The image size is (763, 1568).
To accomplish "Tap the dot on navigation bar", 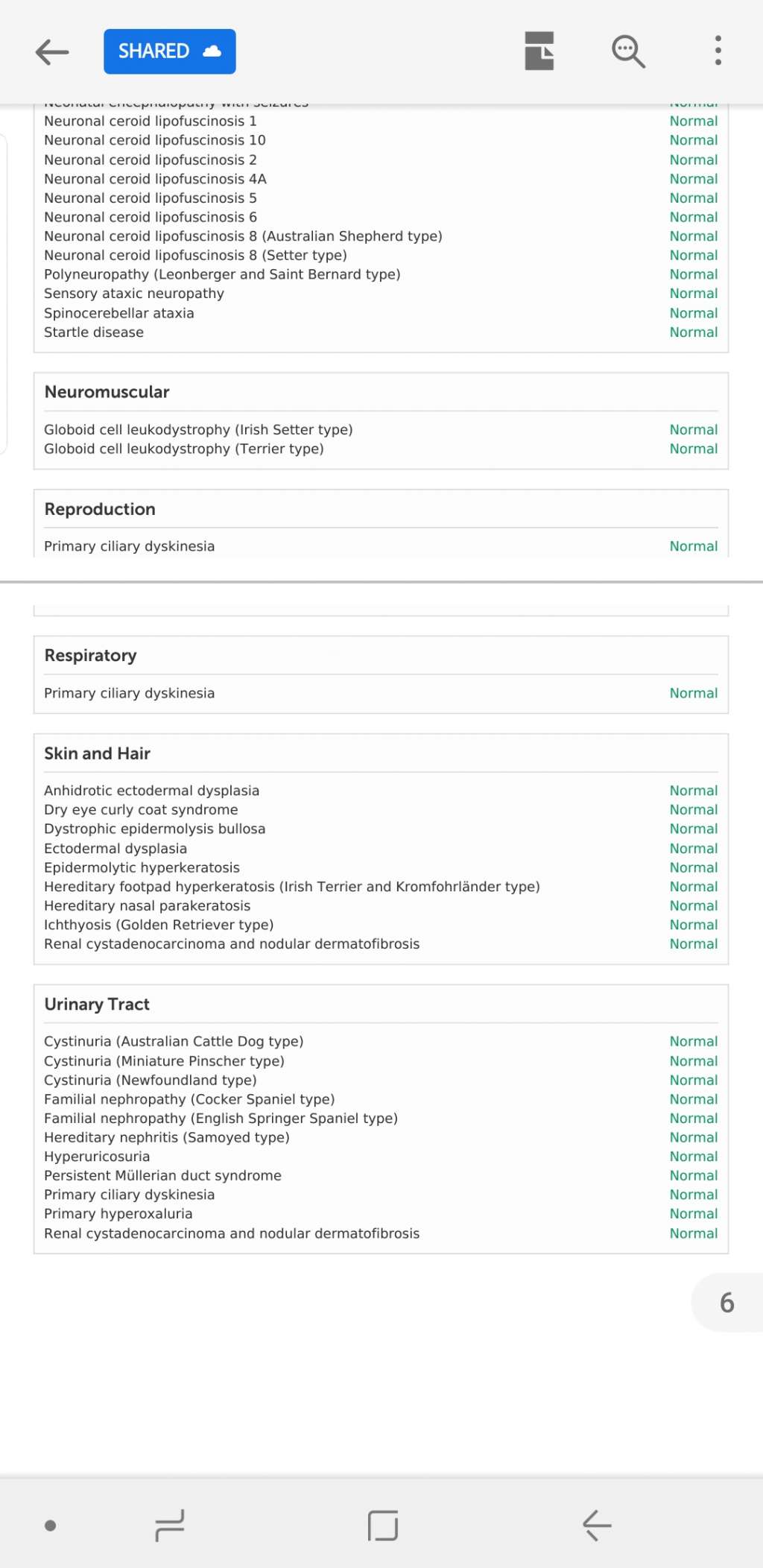I will 51,1526.
